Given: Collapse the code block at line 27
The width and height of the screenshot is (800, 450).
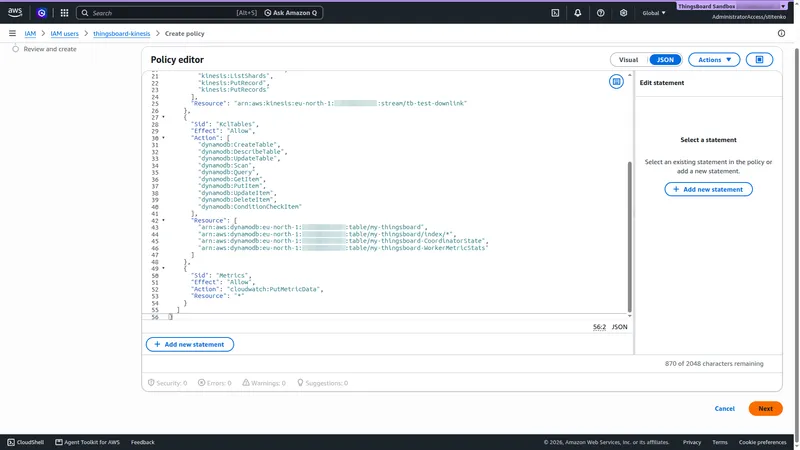Looking at the screenshot, I should (163, 117).
